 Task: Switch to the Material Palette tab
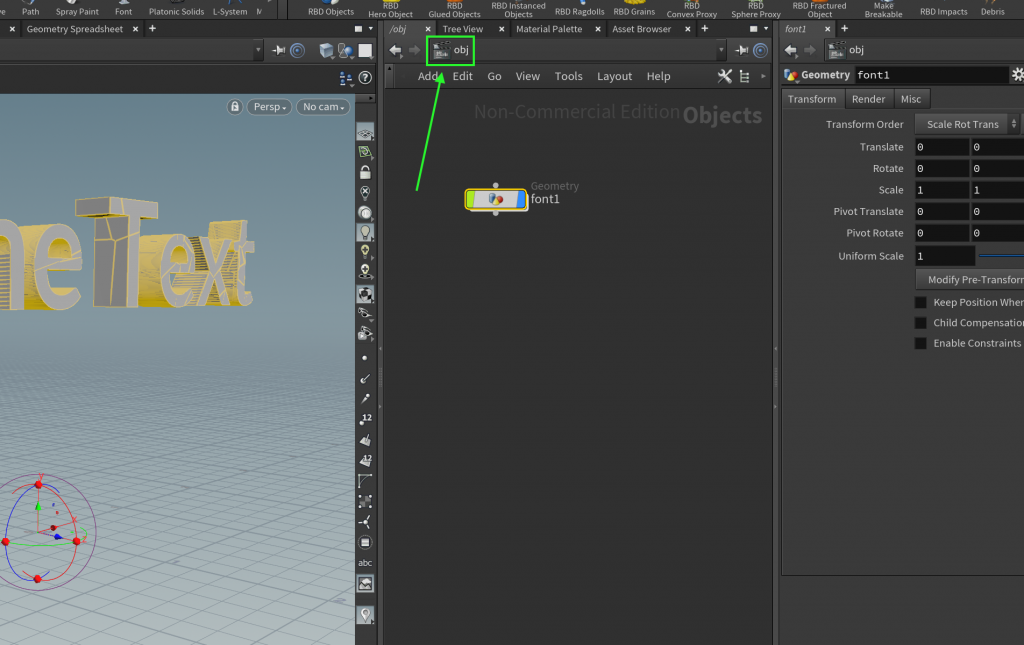tap(549, 29)
